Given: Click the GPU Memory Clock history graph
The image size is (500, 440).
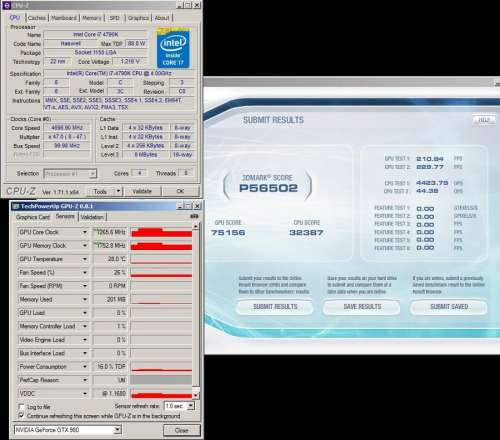Looking at the screenshot, I should click(x=161, y=246).
